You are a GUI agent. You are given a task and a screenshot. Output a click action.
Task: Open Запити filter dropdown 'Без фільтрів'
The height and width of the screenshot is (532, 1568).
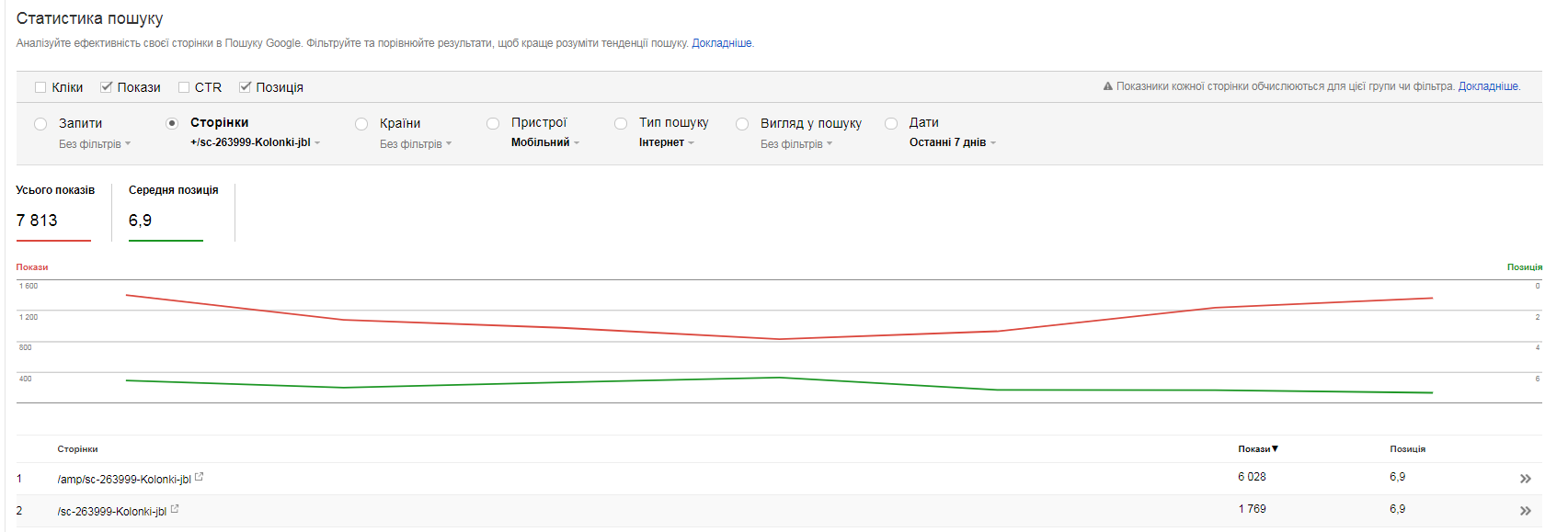[95, 144]
